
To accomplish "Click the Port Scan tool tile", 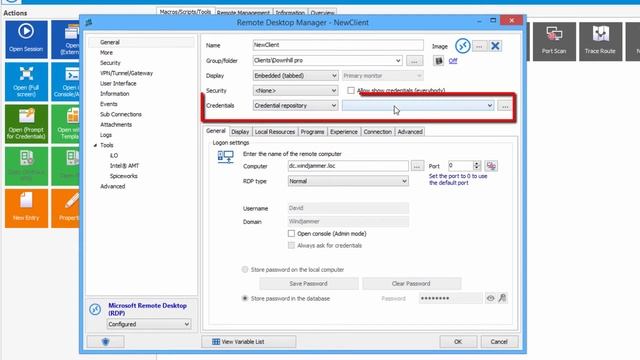I will [554, 42].
